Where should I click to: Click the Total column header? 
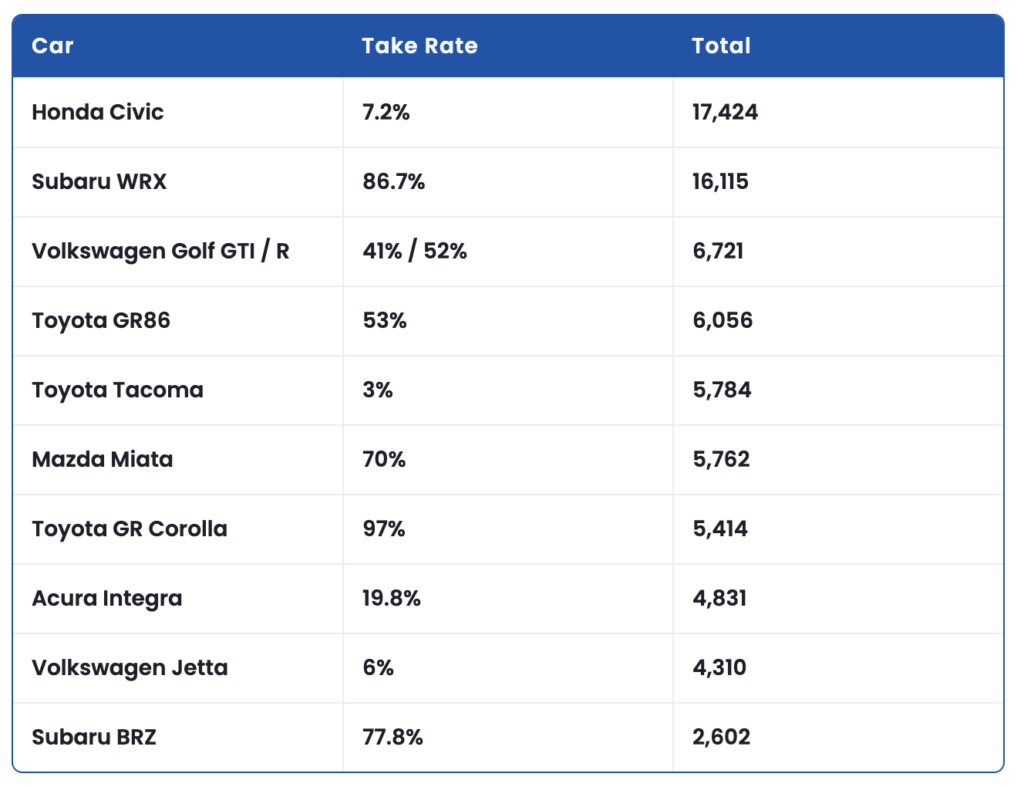(x=721, y=46)
